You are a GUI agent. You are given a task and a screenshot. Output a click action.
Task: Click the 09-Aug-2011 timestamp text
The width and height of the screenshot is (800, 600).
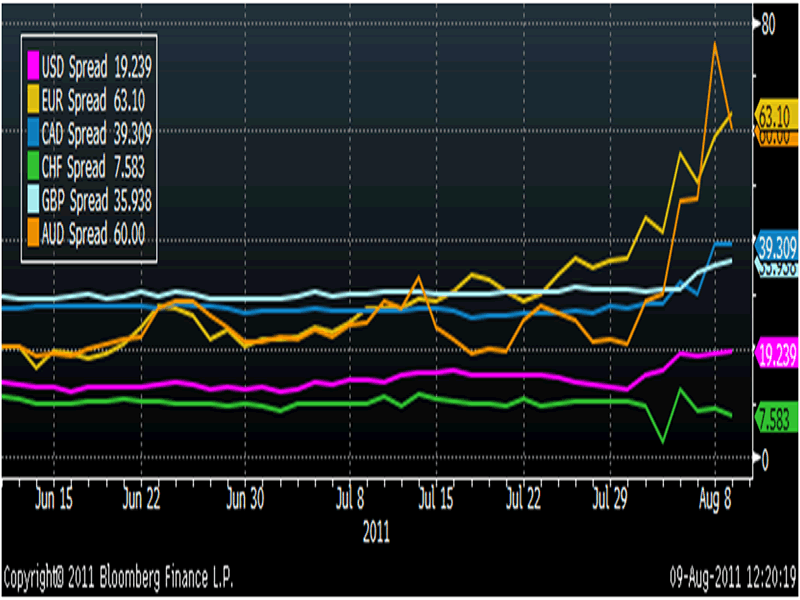732,578
